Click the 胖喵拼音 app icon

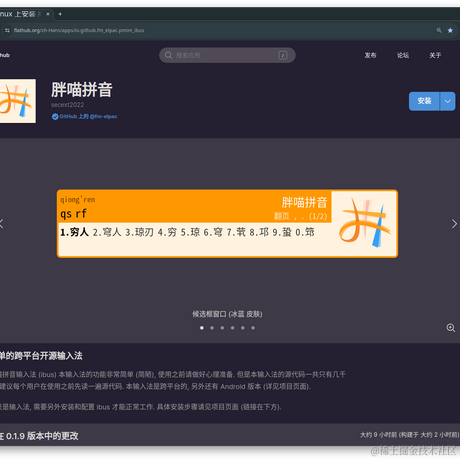coord(17,101)
